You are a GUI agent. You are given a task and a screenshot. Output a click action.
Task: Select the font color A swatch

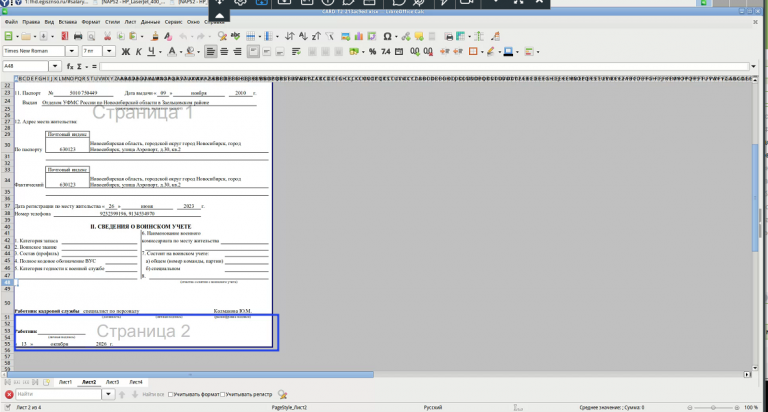(x=172, y=51)
